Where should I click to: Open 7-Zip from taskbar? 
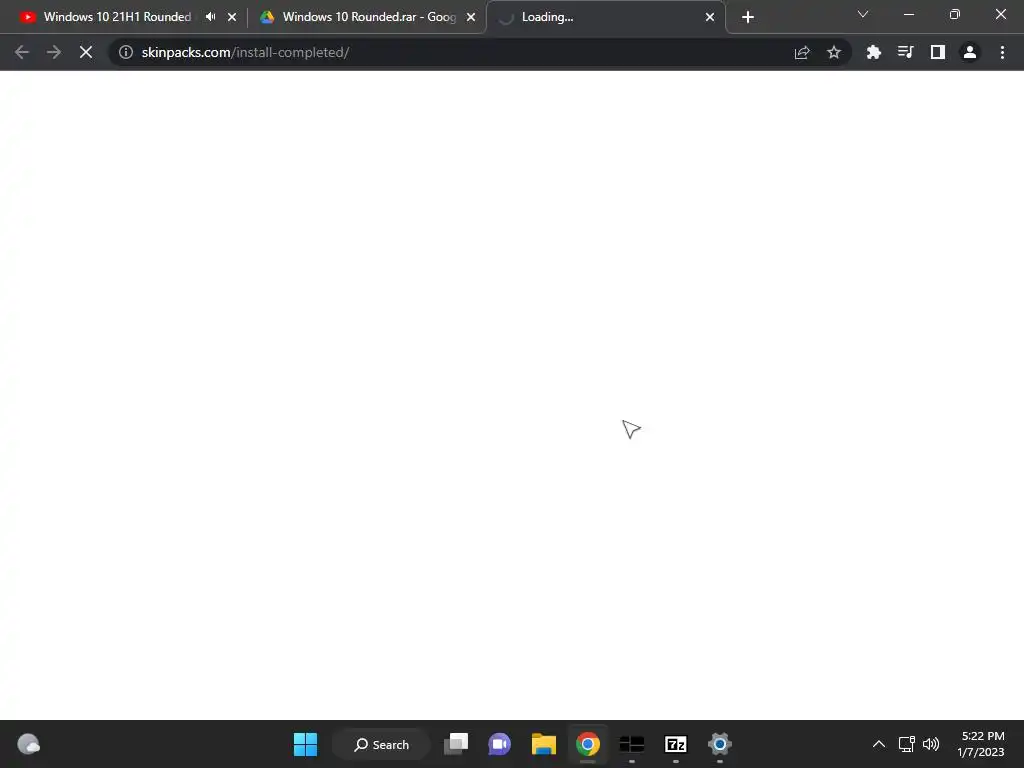pos(675,744)
